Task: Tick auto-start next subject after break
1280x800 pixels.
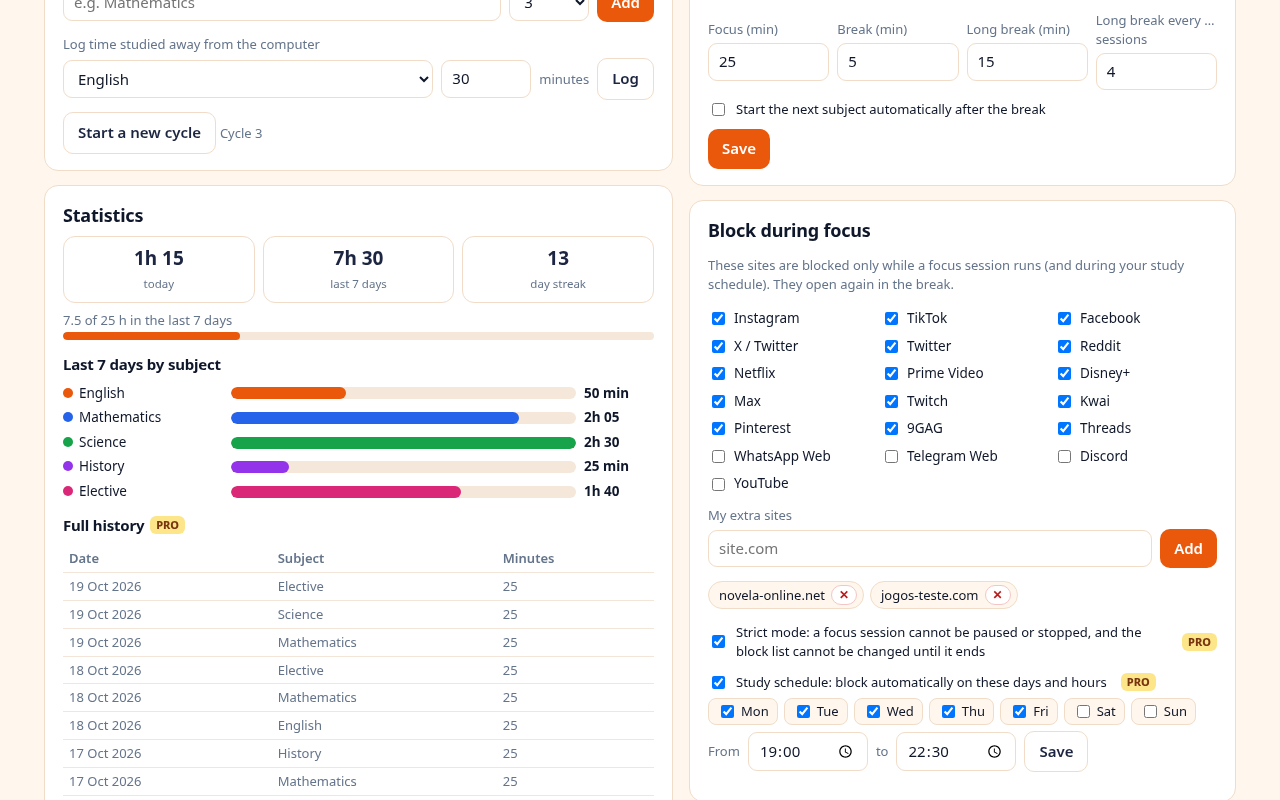Action: [x=718, y=110]
